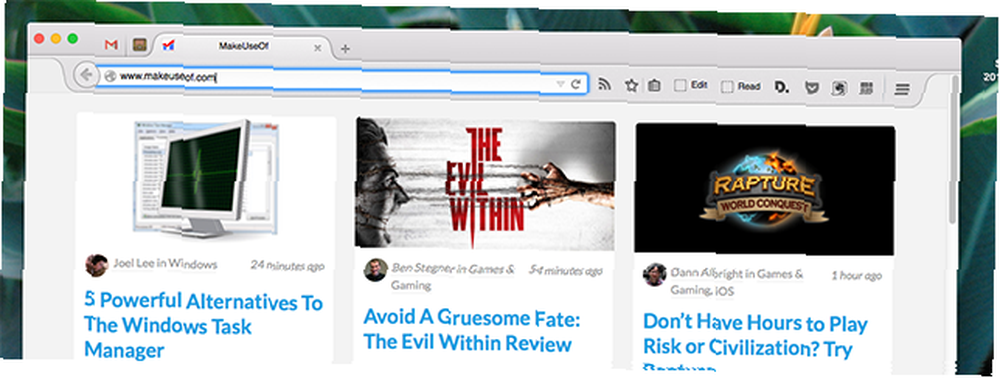Open '5 Powerful Alternatives To The Windows Task Manager'

click(204, 325)
